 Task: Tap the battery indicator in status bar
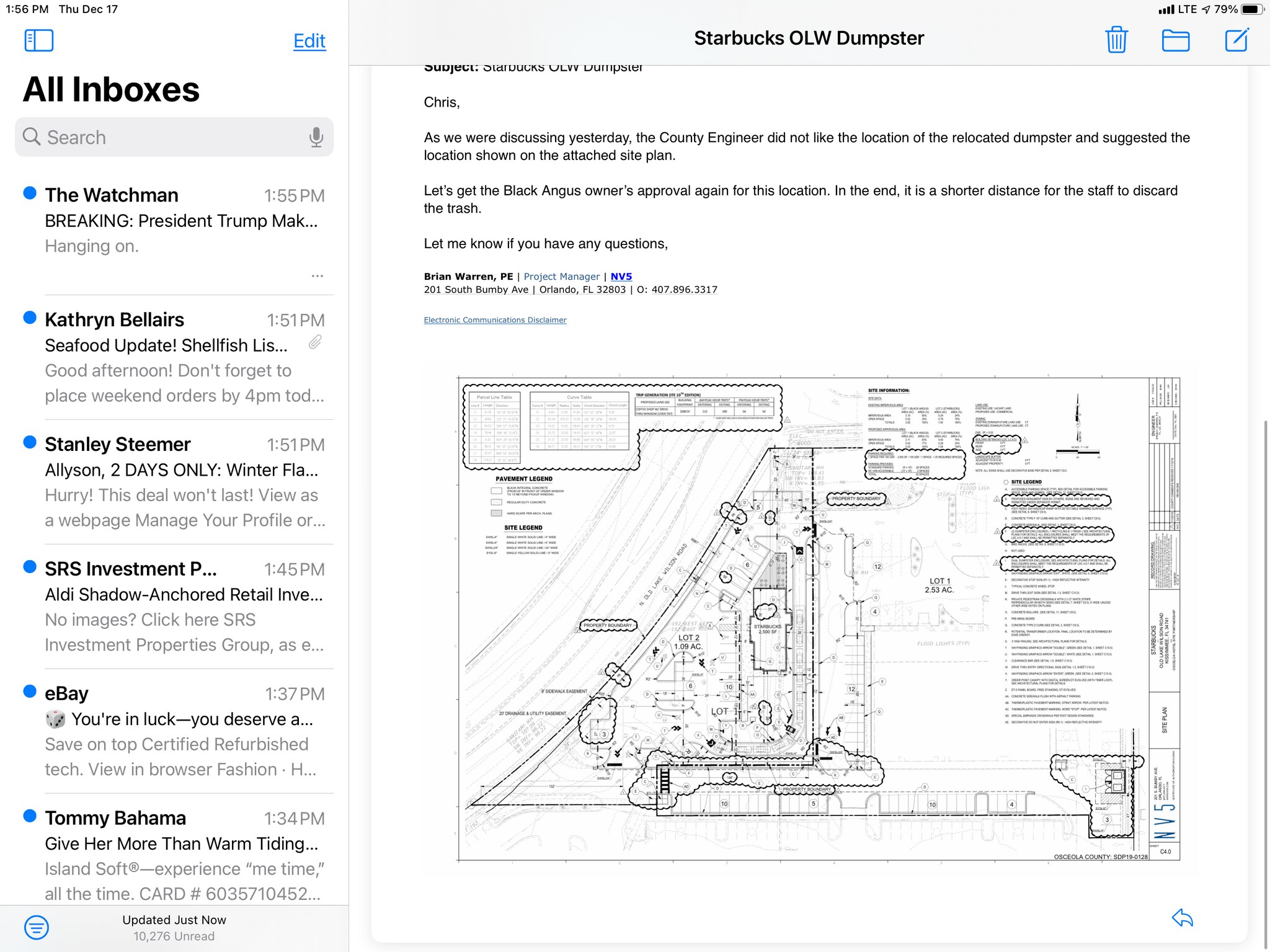pos(1252,9)
